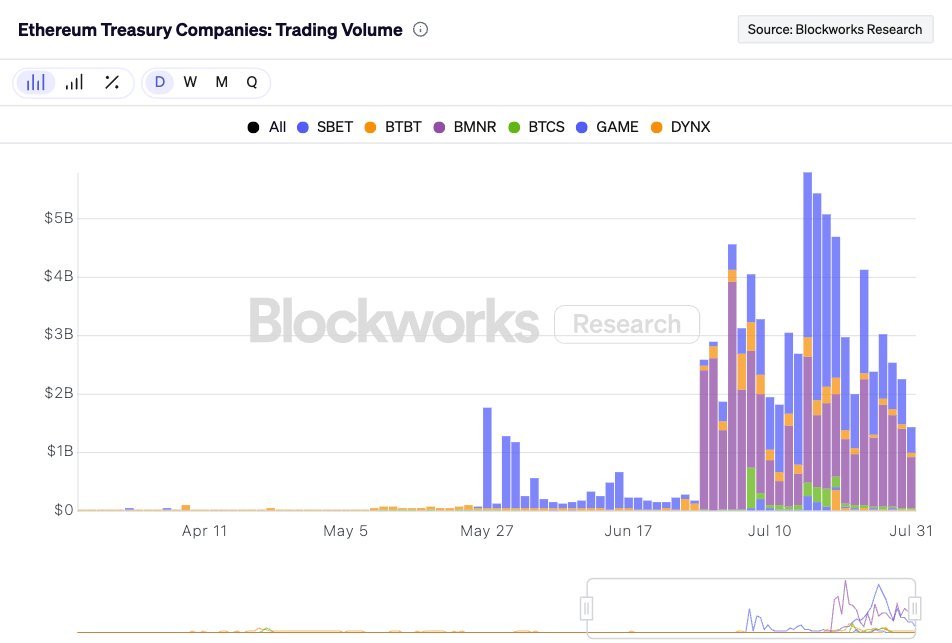Click the info icon beside the chart title
The image size is (952, 643).
click(420, 29)
